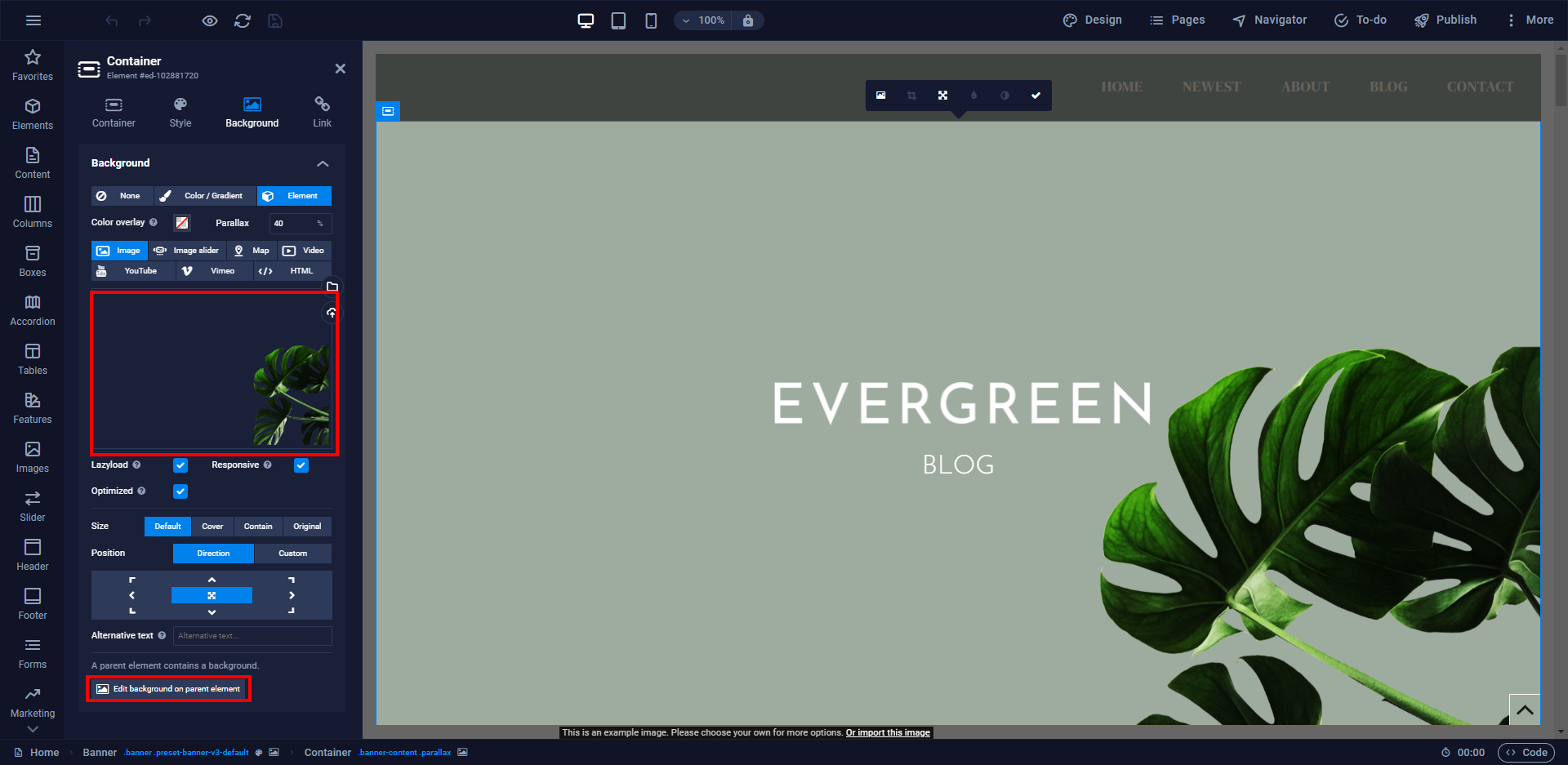Open the 100% zoom dropdown
Image resolution: width=1568 pixels, height=765 pixels.
coord(703,20)
